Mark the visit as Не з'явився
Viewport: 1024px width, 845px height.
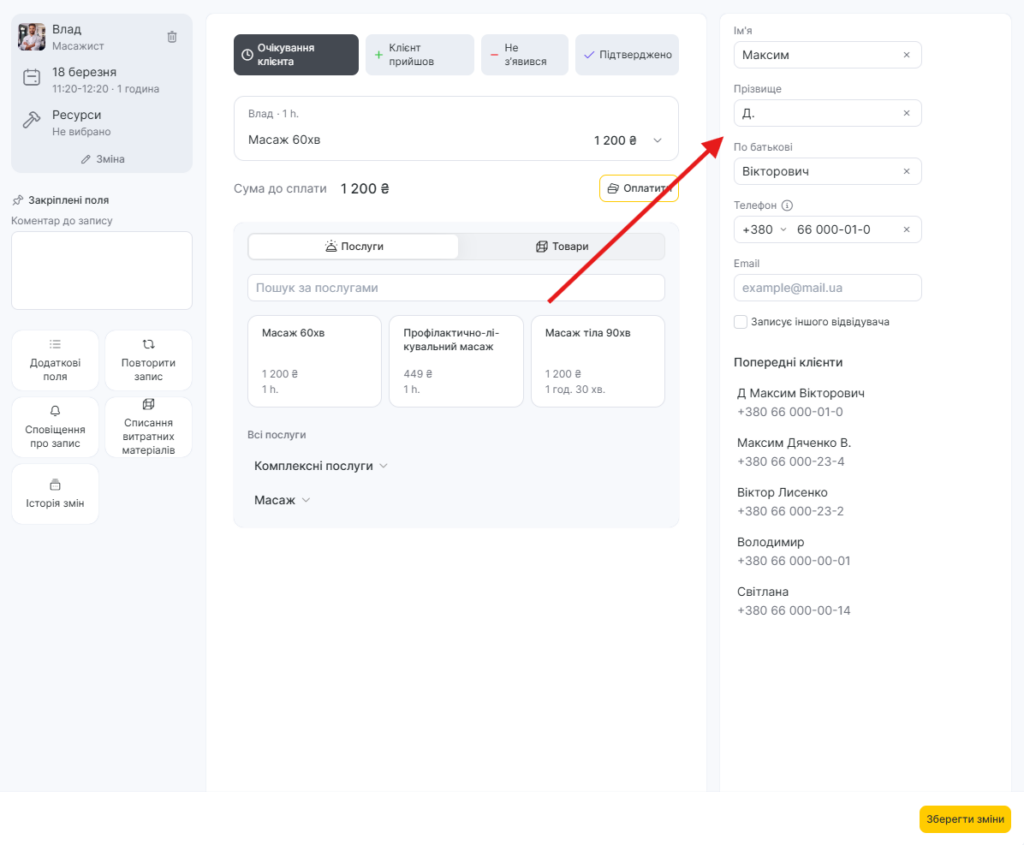[x=524, y=55]
